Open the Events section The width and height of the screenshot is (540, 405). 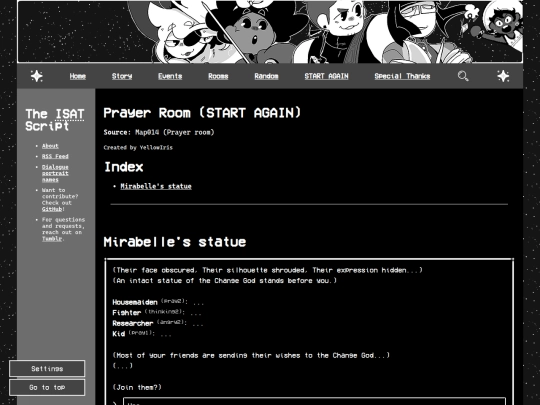pos(170,76)
